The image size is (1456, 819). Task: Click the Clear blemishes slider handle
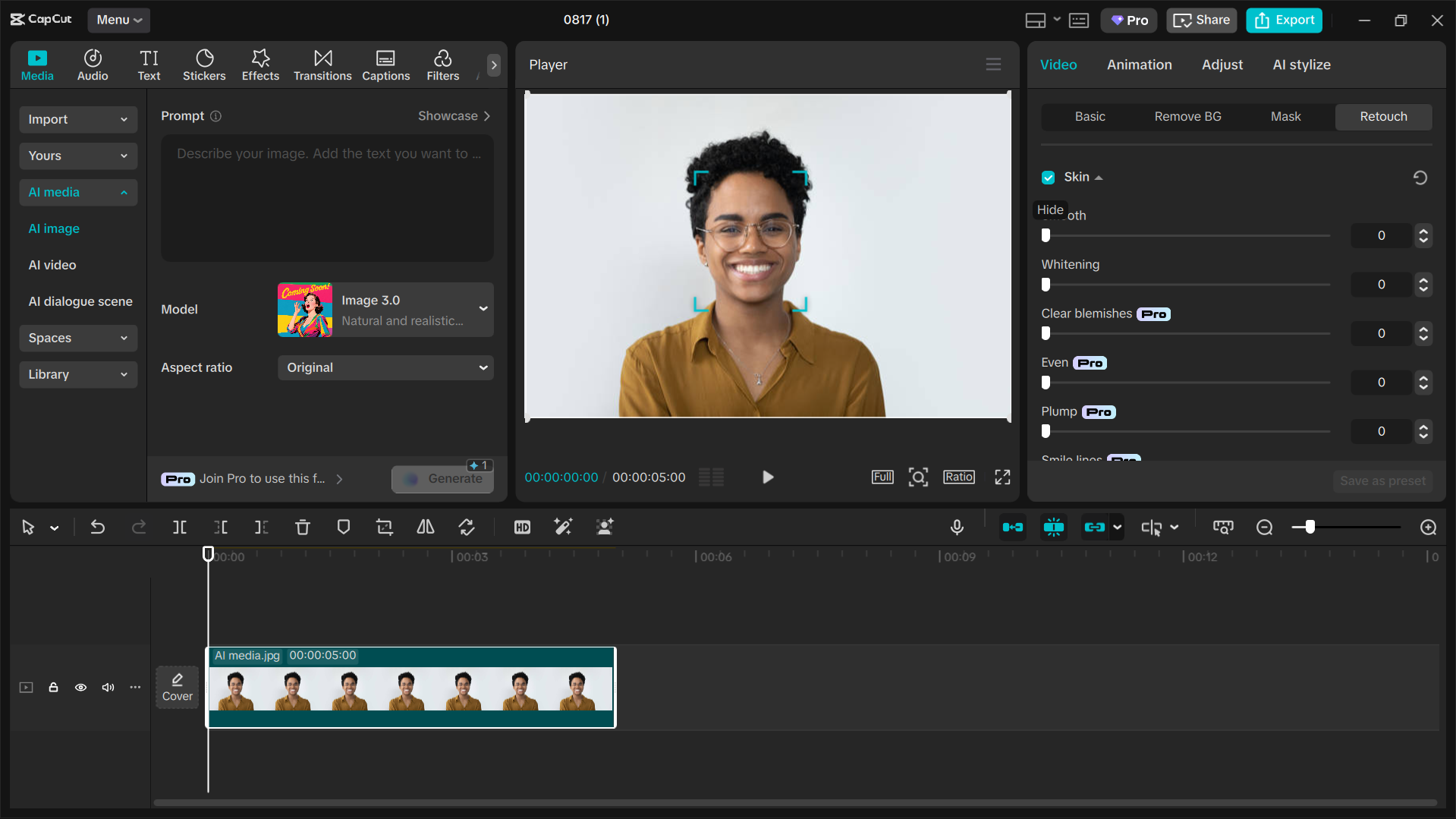point(1046,333)
